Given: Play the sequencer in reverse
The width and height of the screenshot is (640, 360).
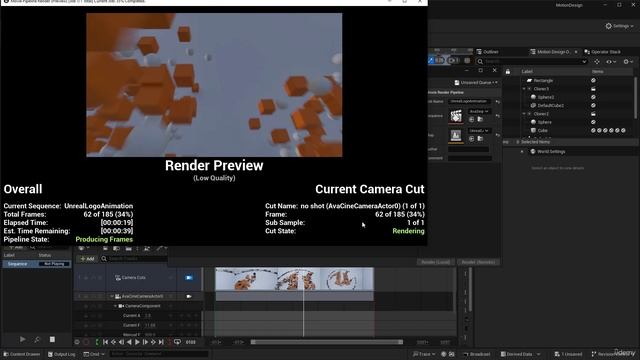Looking at the screenshot, I should point(129,342).
